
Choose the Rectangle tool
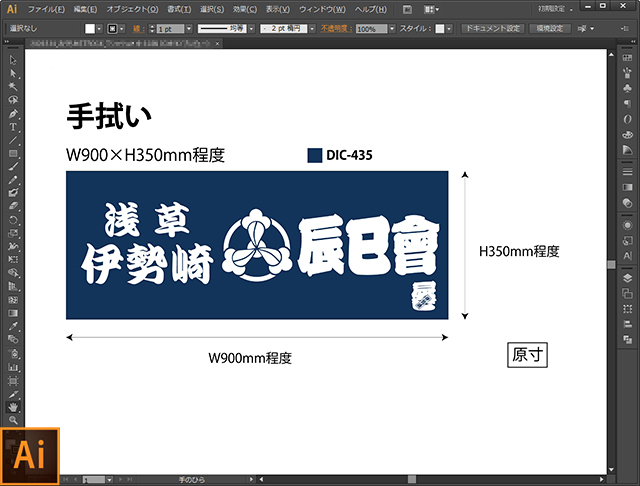click(13, 153)
